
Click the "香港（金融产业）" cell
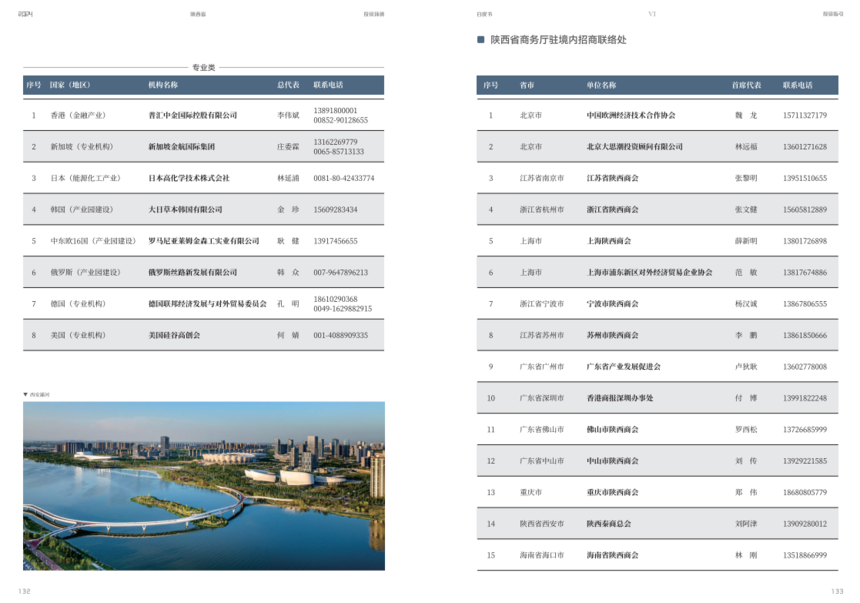click(78, 115)
